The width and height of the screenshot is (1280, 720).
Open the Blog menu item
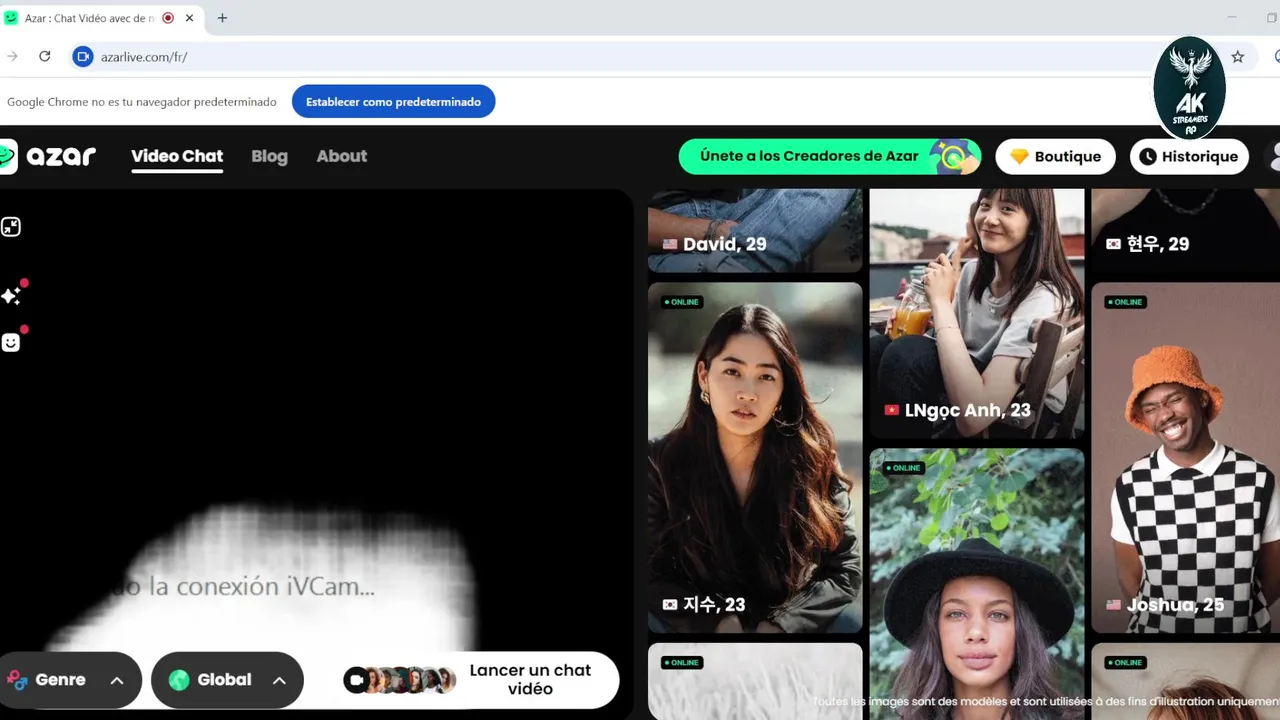pos(269,156)
